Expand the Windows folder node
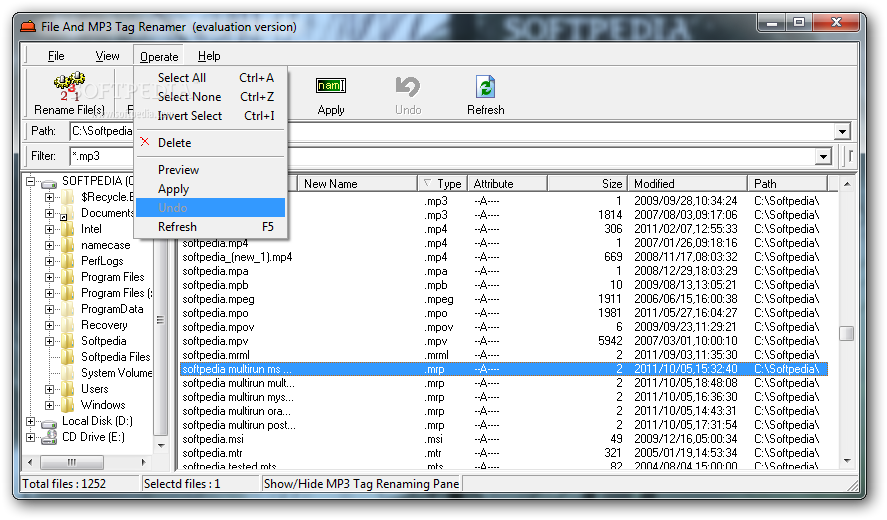Viewport: 887px width, 520px height. [49, 405]
